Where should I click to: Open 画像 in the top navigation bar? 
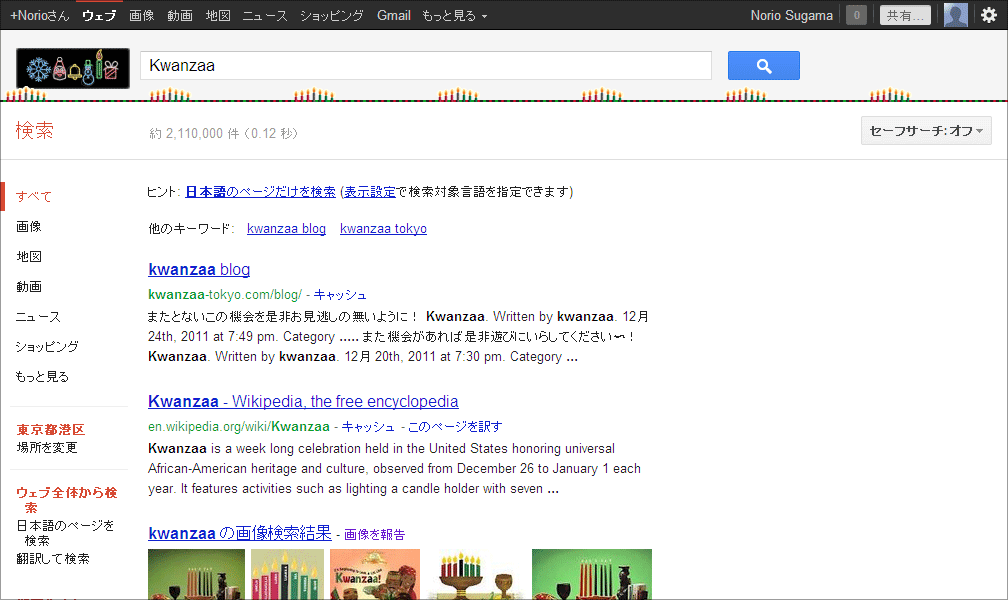[x=141, y=15]
